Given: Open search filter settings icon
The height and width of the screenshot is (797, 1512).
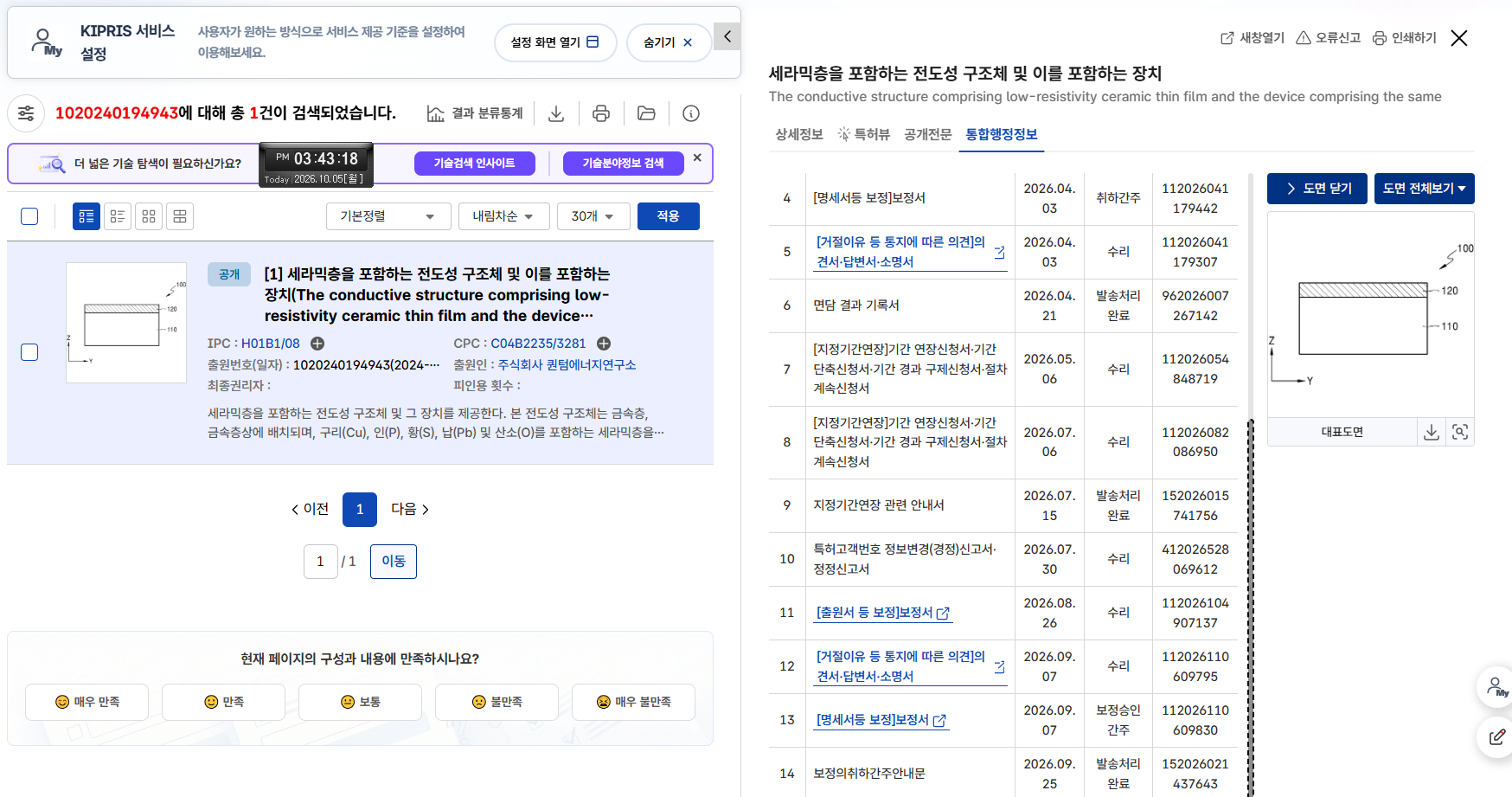Looking at the screenshot, I should click(26, 113).
